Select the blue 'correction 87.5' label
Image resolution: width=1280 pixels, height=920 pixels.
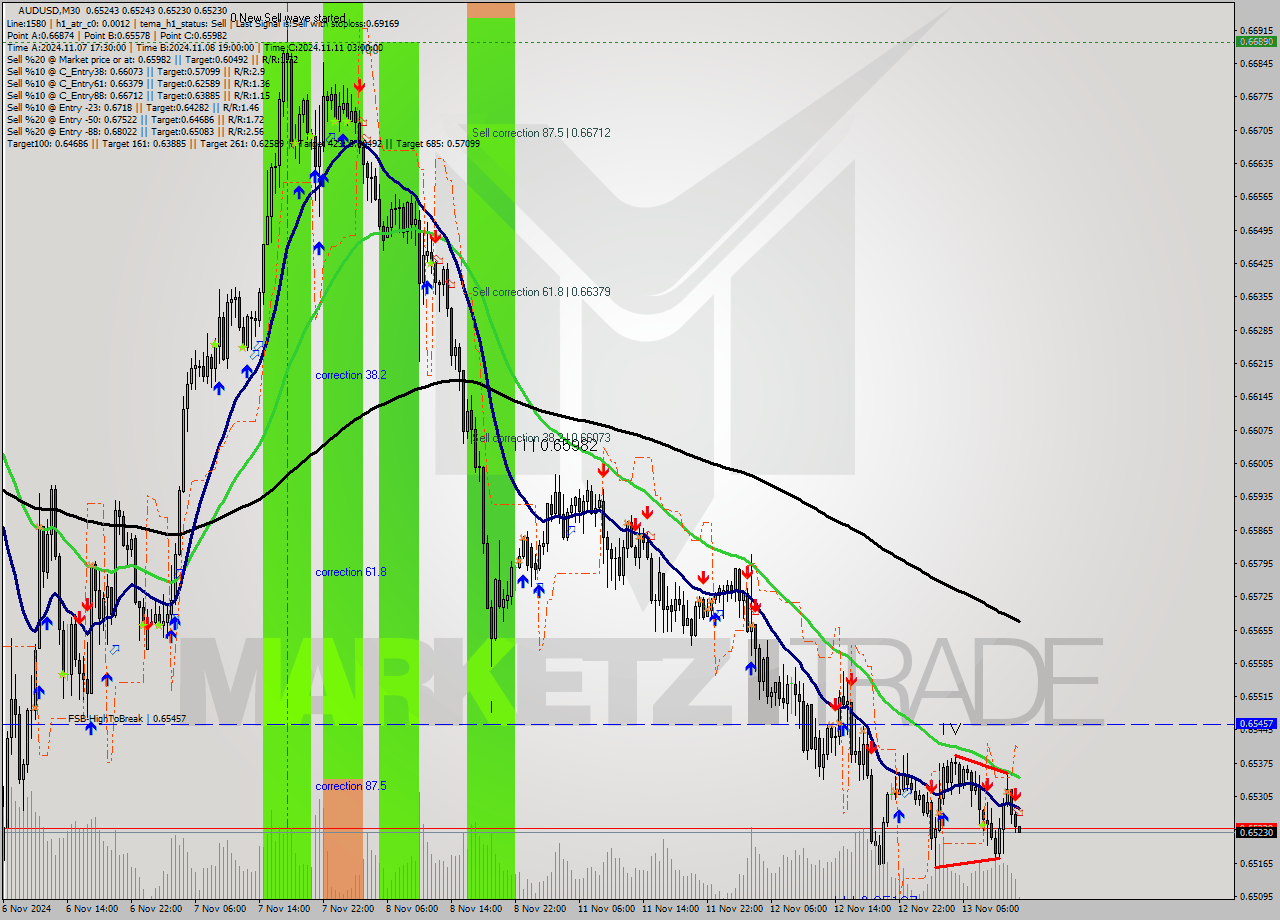(351, 786)
